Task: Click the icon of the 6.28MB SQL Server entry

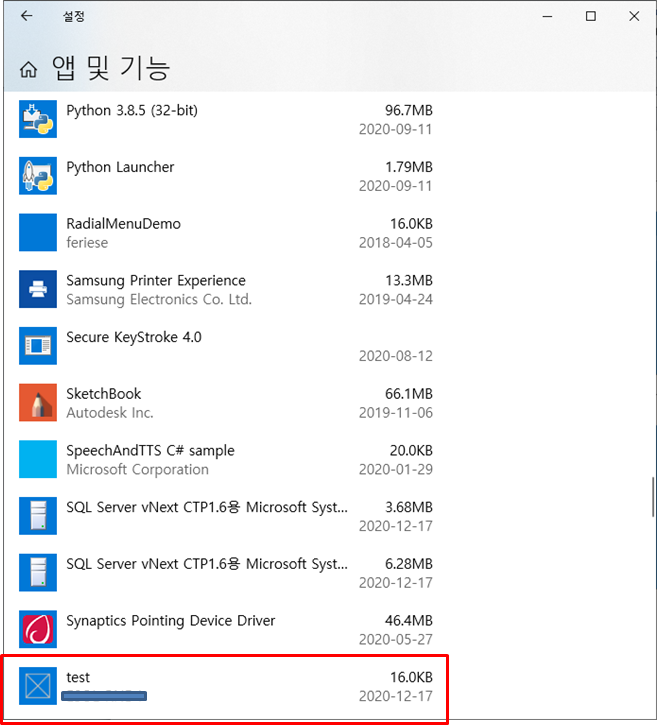Action: coord(38,572)
